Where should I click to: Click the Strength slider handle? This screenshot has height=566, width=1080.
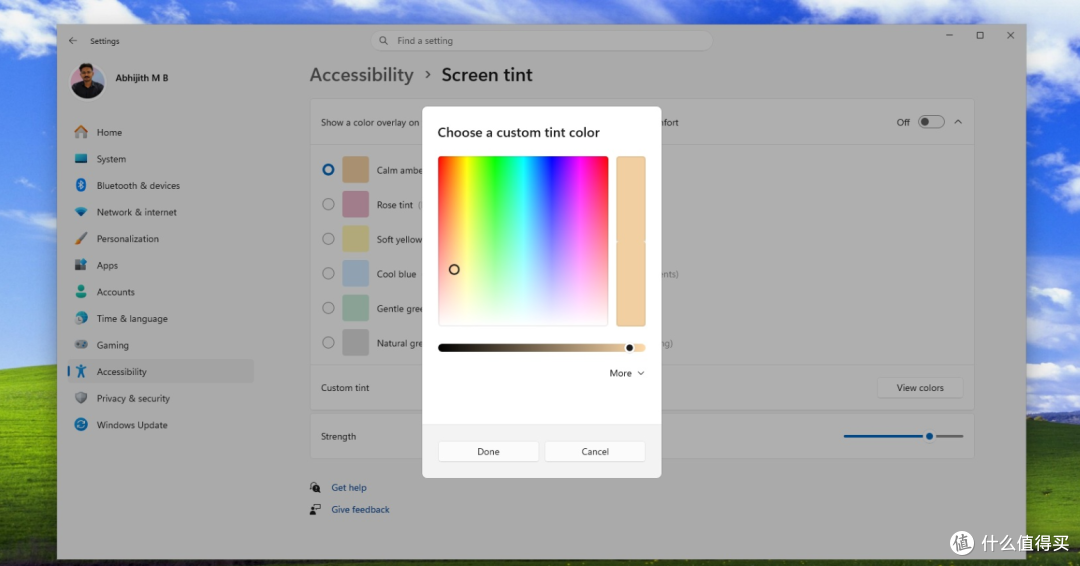coord(929,436)
